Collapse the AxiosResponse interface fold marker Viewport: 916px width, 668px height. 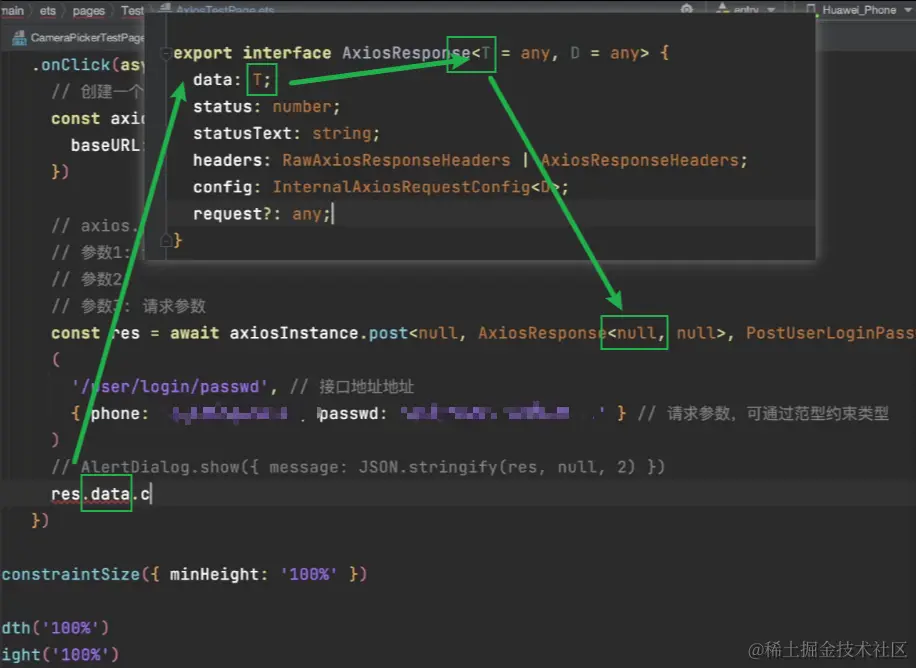coord(166,54)
